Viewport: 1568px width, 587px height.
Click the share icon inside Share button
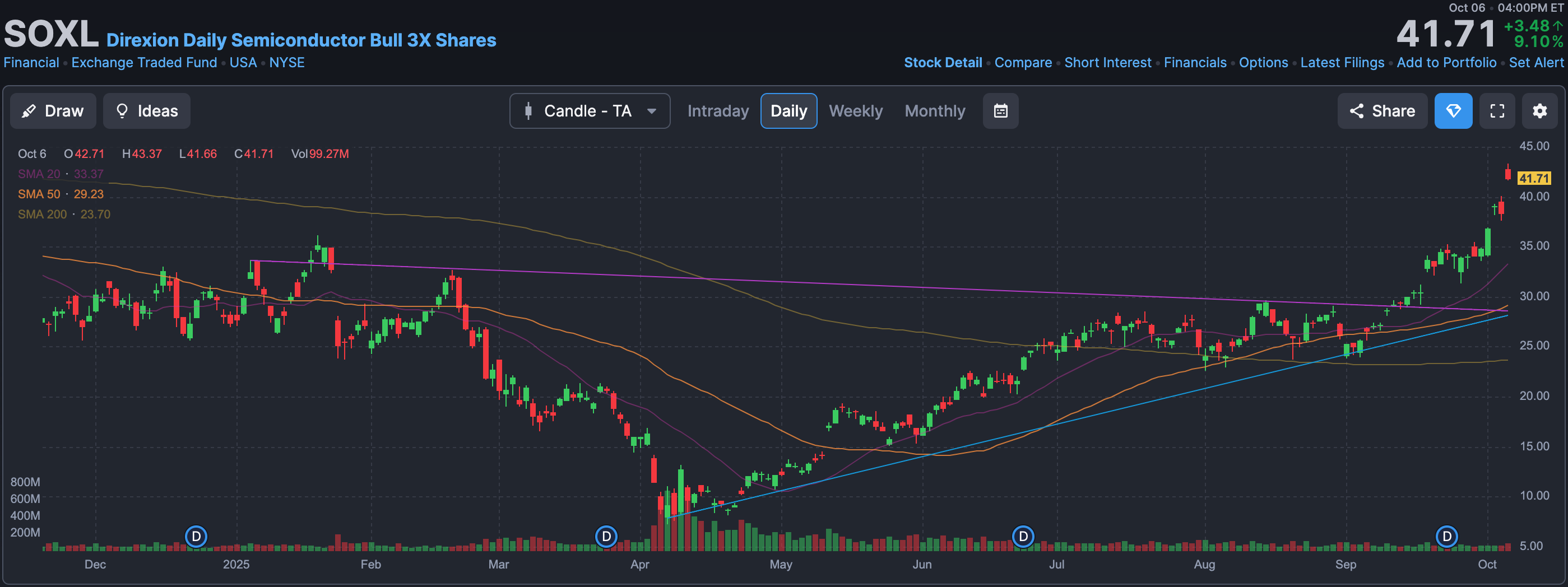pos(1356,111)
